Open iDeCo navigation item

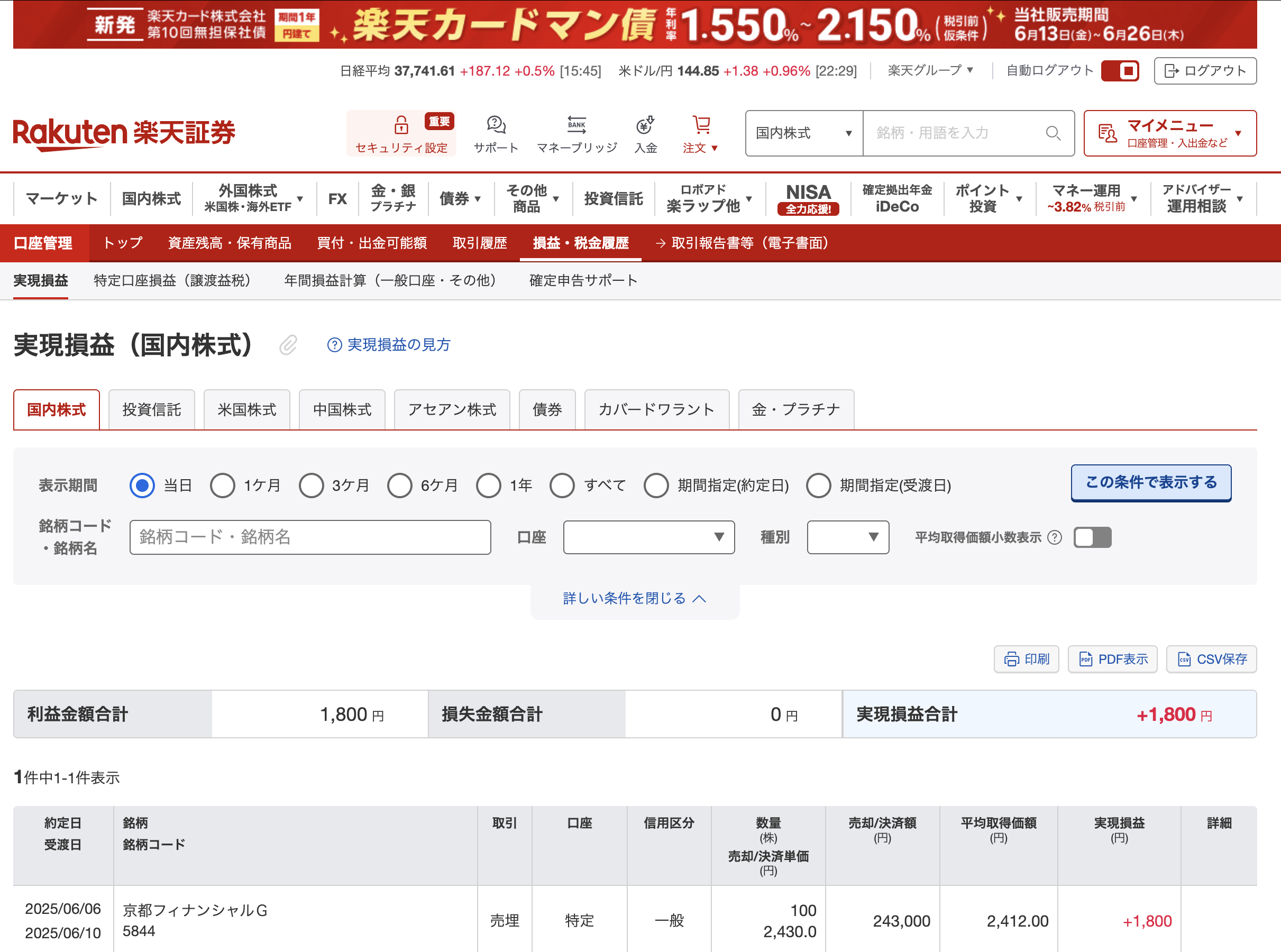897,199
